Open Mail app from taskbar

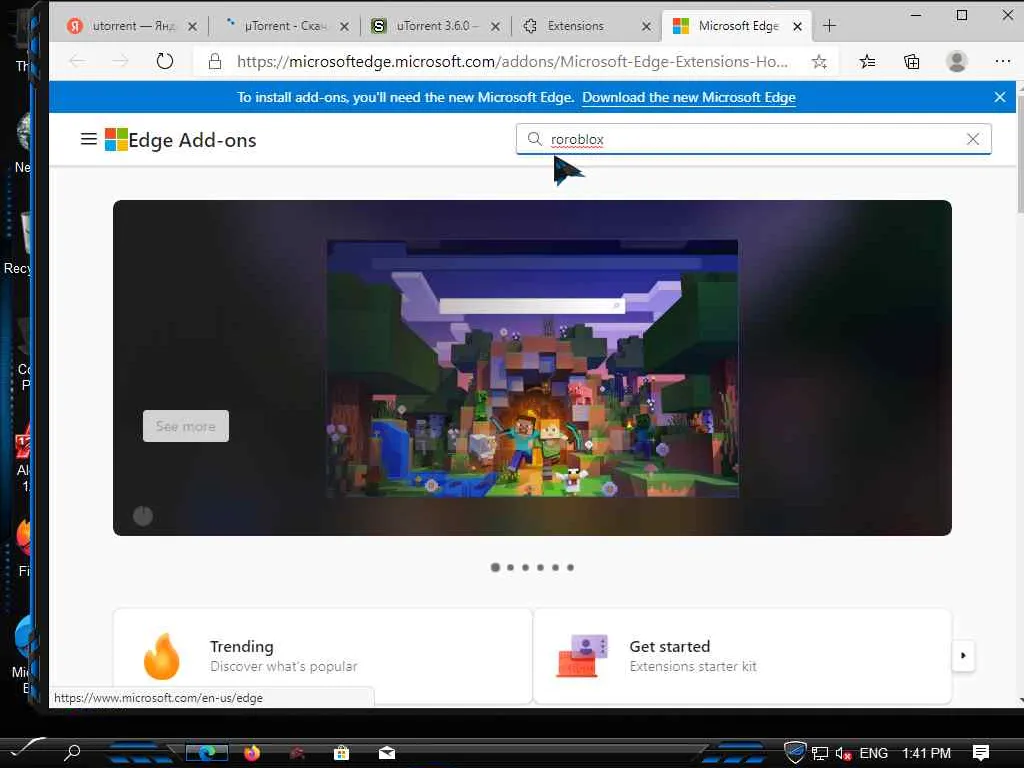[x=387, y=753]
